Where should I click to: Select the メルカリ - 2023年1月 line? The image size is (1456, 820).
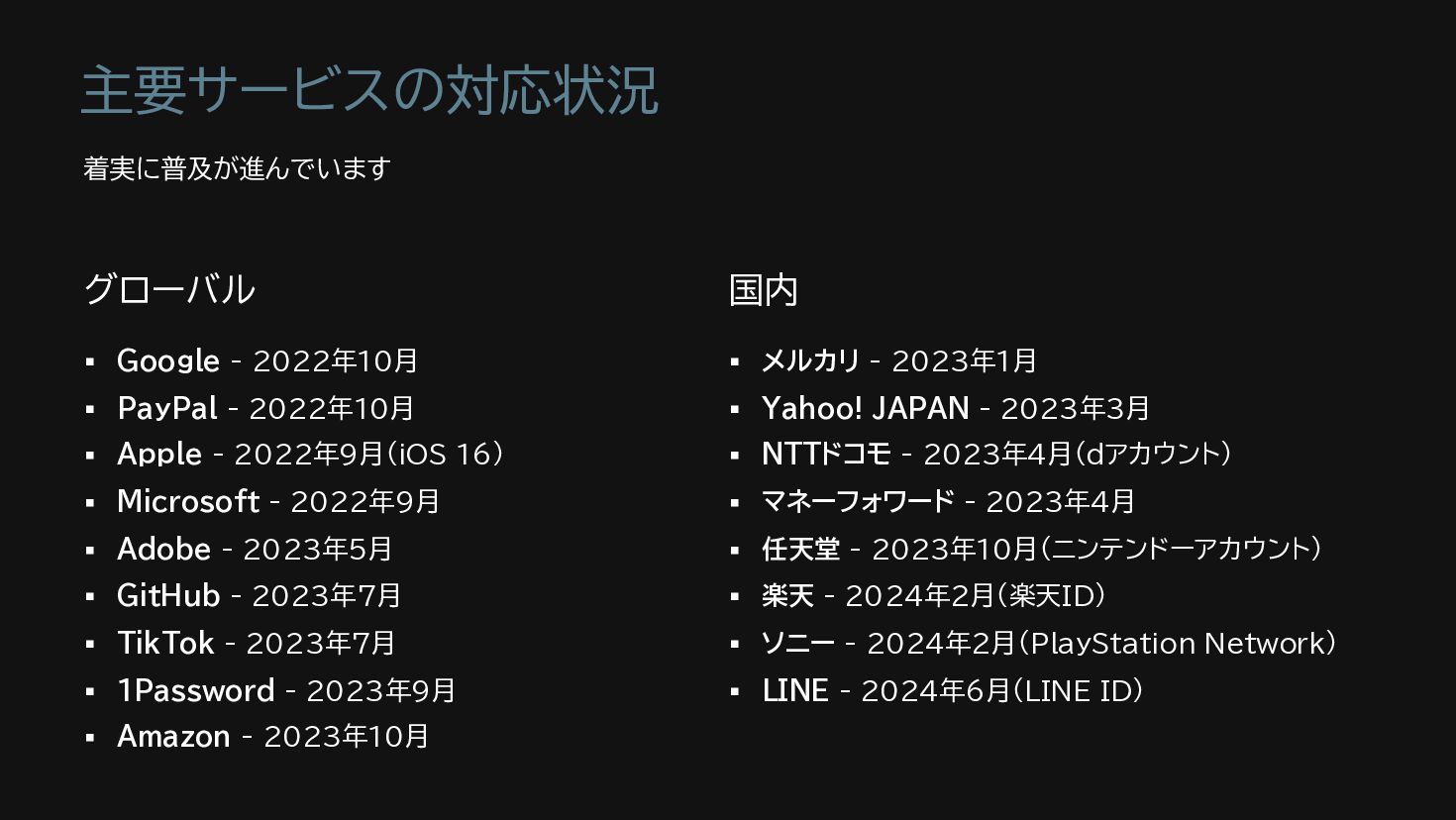click(x=899, y=360)
